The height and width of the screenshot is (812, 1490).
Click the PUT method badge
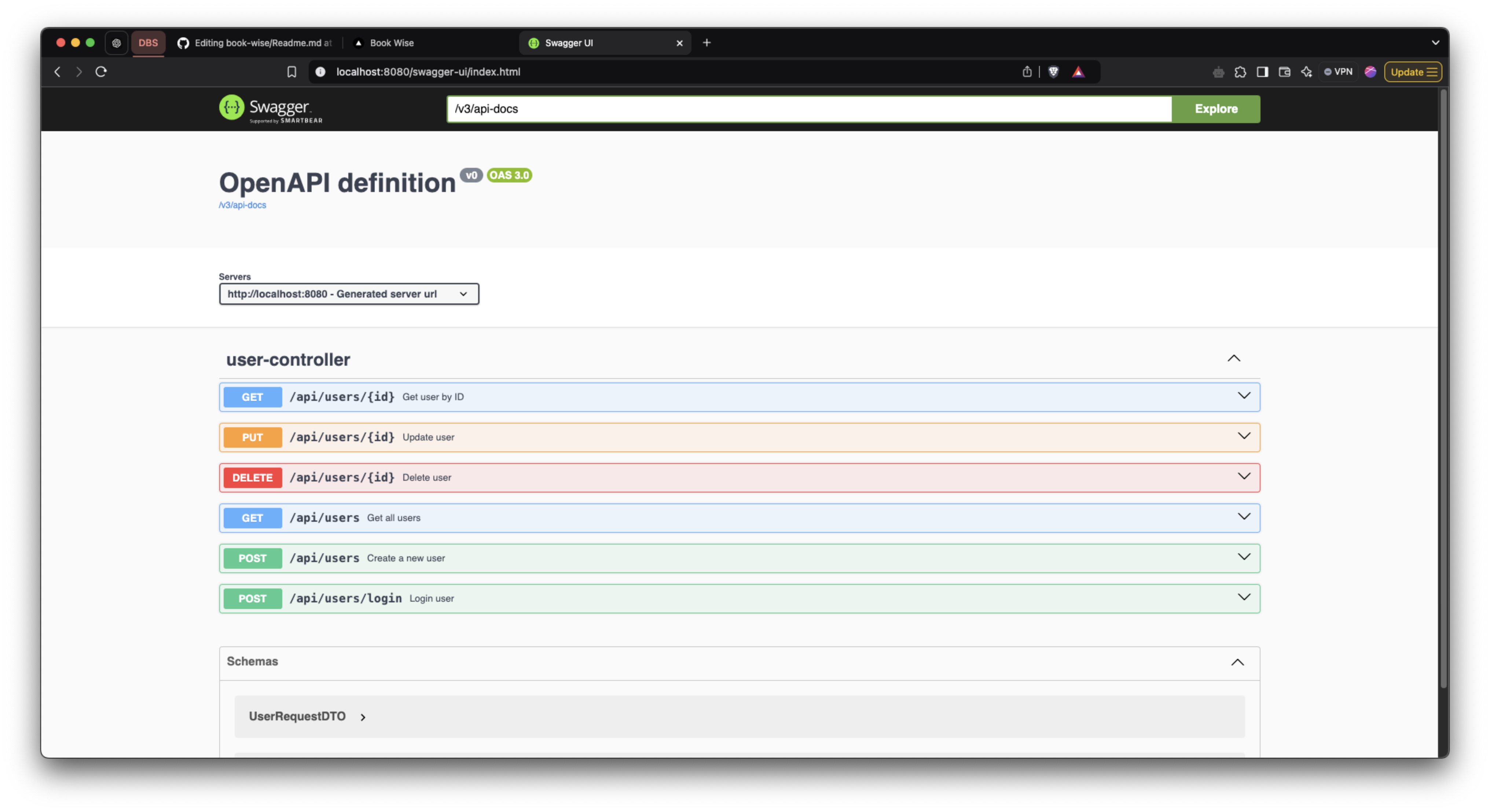click(x=252, y=438)
